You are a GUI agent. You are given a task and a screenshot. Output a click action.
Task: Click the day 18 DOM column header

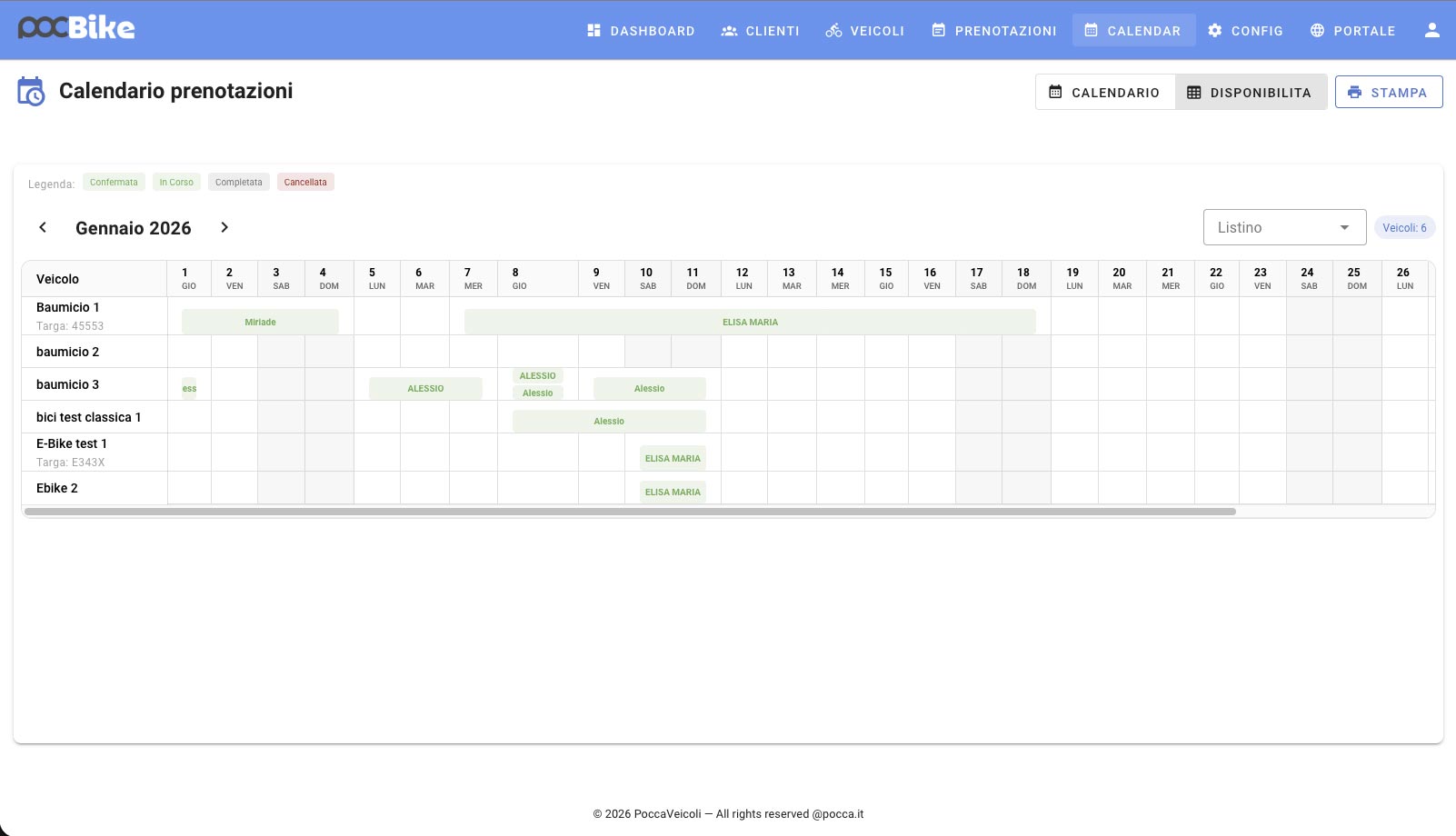point(1026,279)
